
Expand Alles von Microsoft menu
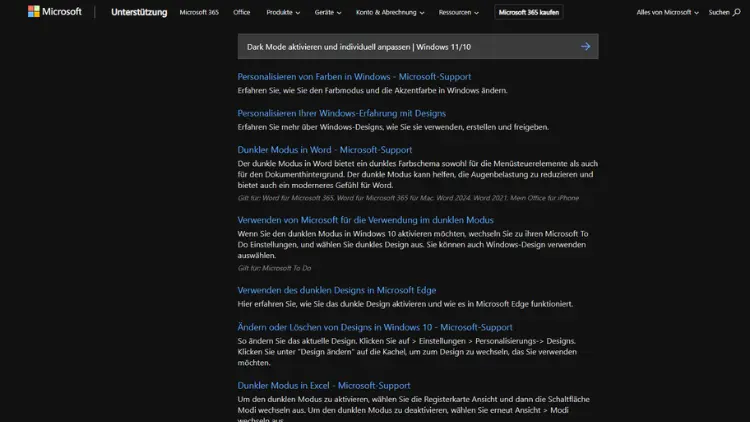(667, 12)
